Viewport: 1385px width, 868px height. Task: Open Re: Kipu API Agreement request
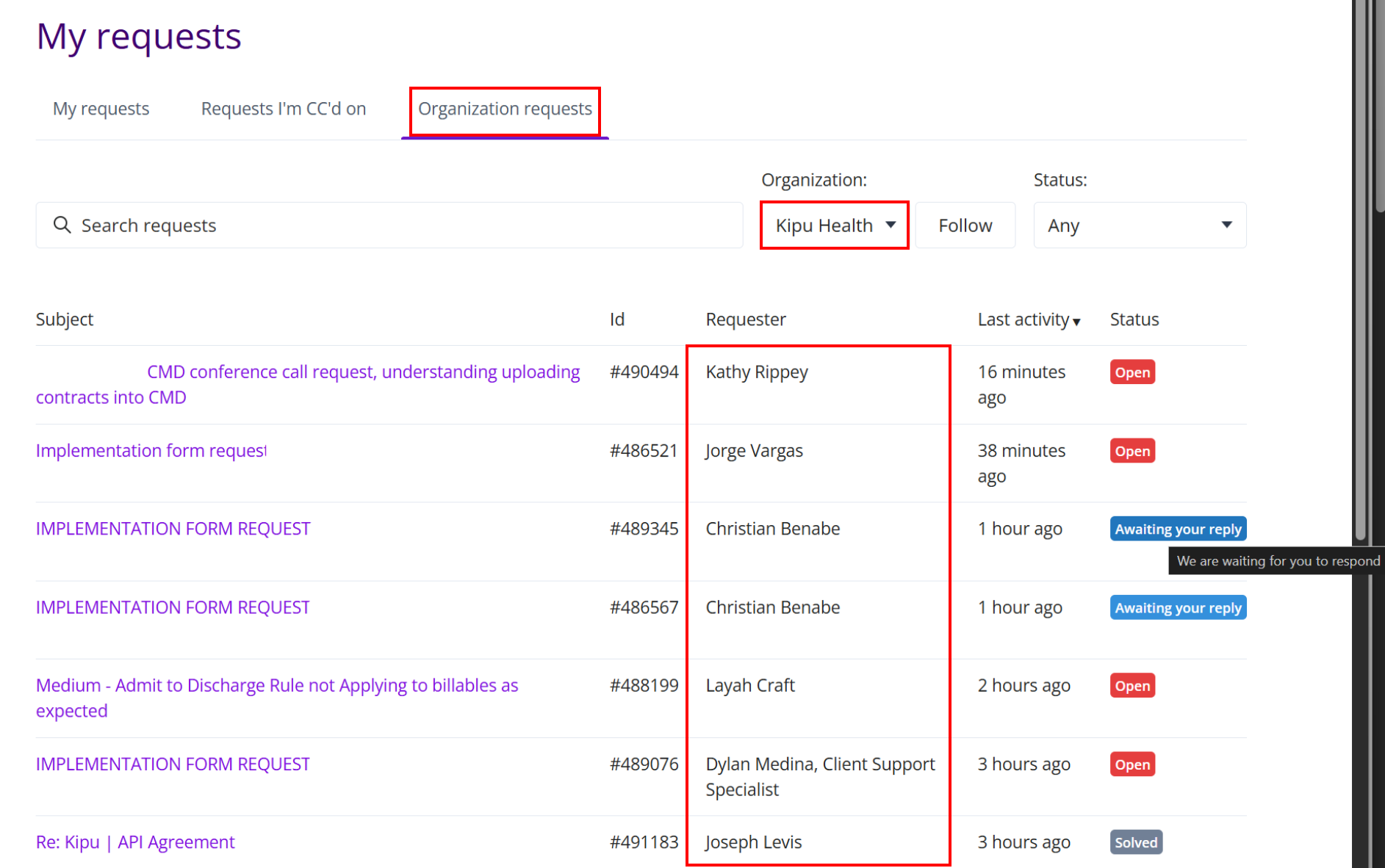click(135, 842)
